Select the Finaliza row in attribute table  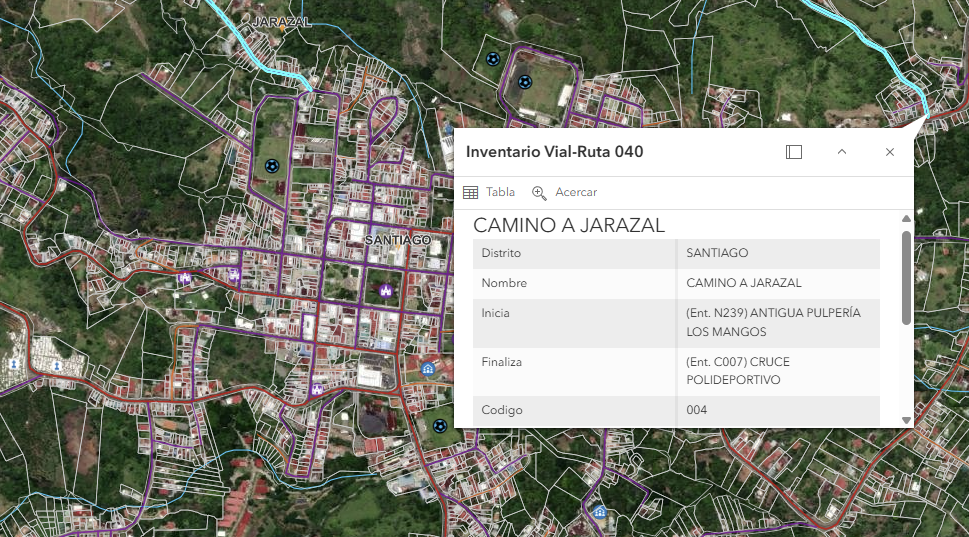(676, 371)
